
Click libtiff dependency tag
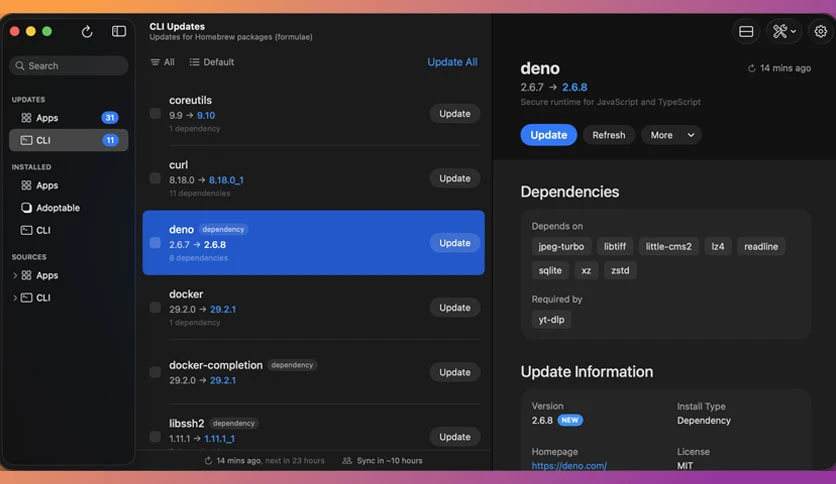point(615,246)
